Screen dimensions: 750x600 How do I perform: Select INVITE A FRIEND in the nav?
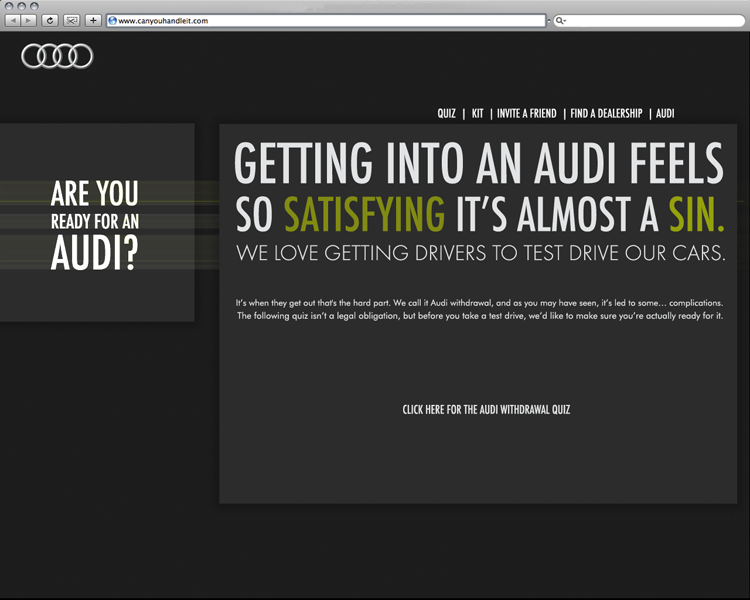point(527,113)
